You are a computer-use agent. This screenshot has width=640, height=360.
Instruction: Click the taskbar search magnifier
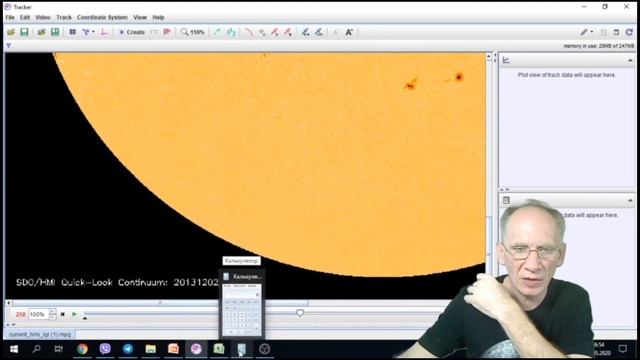tap(36, 349)
